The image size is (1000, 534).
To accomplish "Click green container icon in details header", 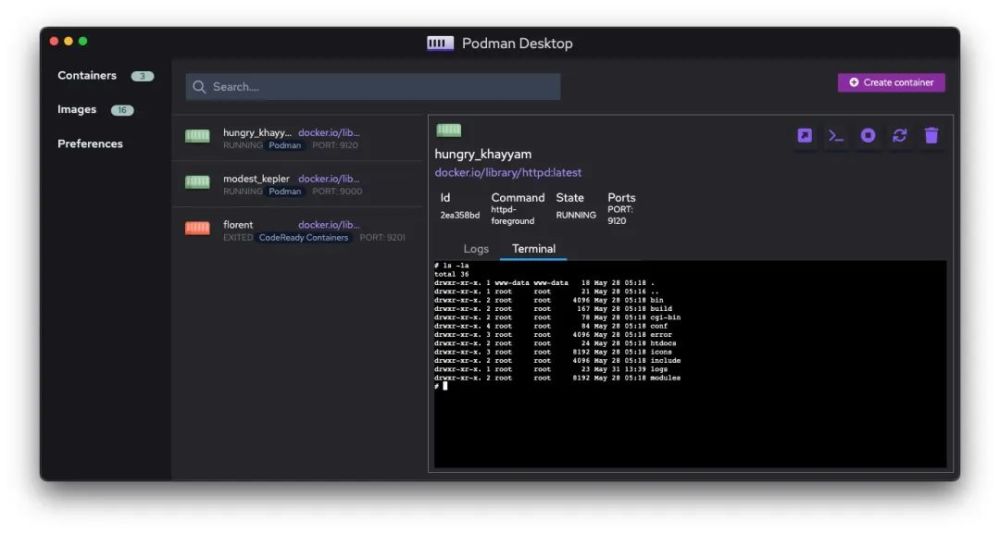I will pos(448,130).
